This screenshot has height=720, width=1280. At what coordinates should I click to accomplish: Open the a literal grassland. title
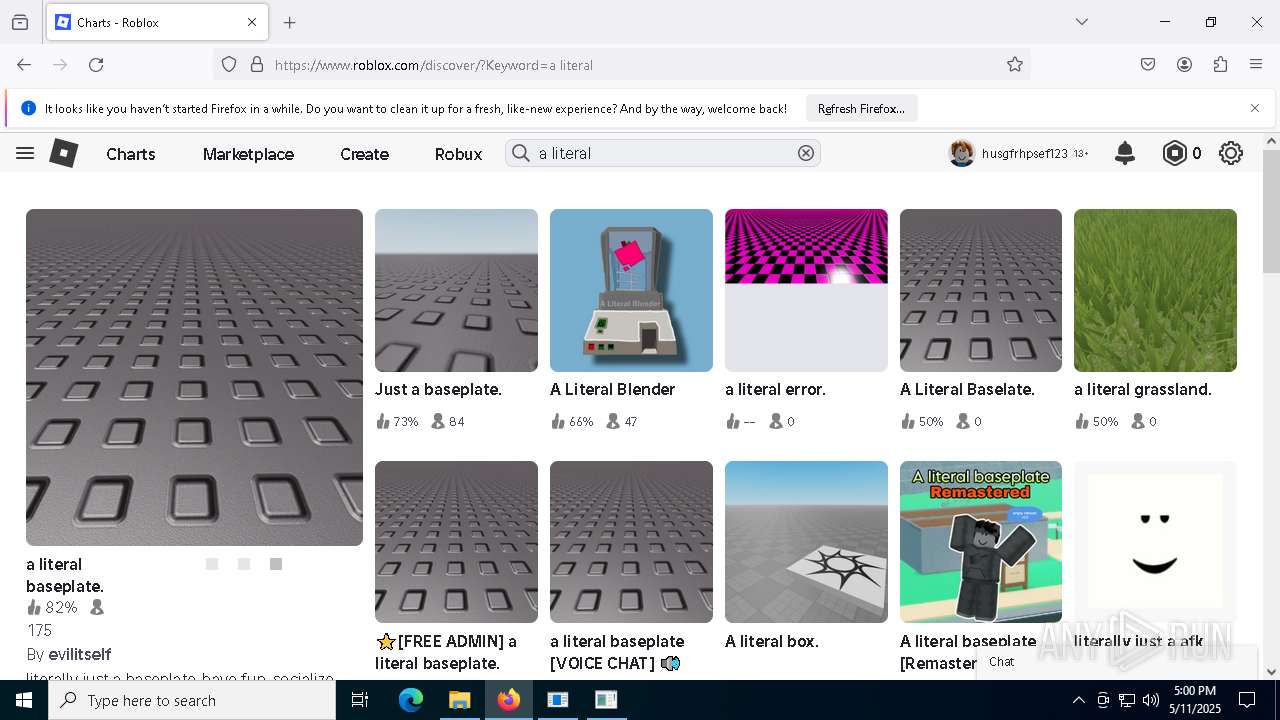[x=1143, y=389]
